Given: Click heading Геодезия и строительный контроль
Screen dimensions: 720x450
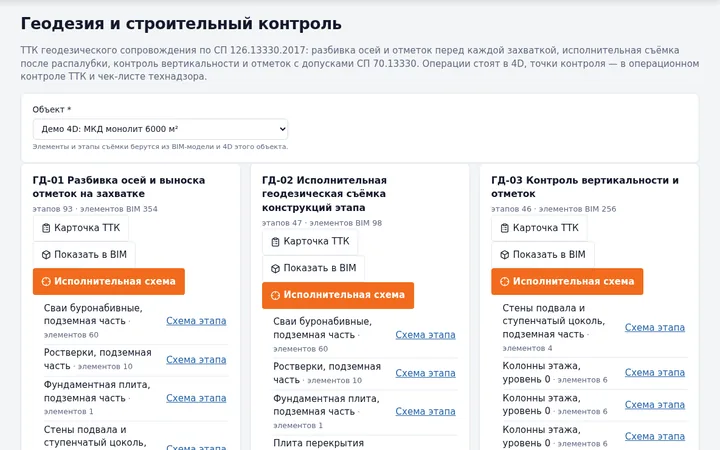Looking at the screenshot, I should click(x=181, y=23).
